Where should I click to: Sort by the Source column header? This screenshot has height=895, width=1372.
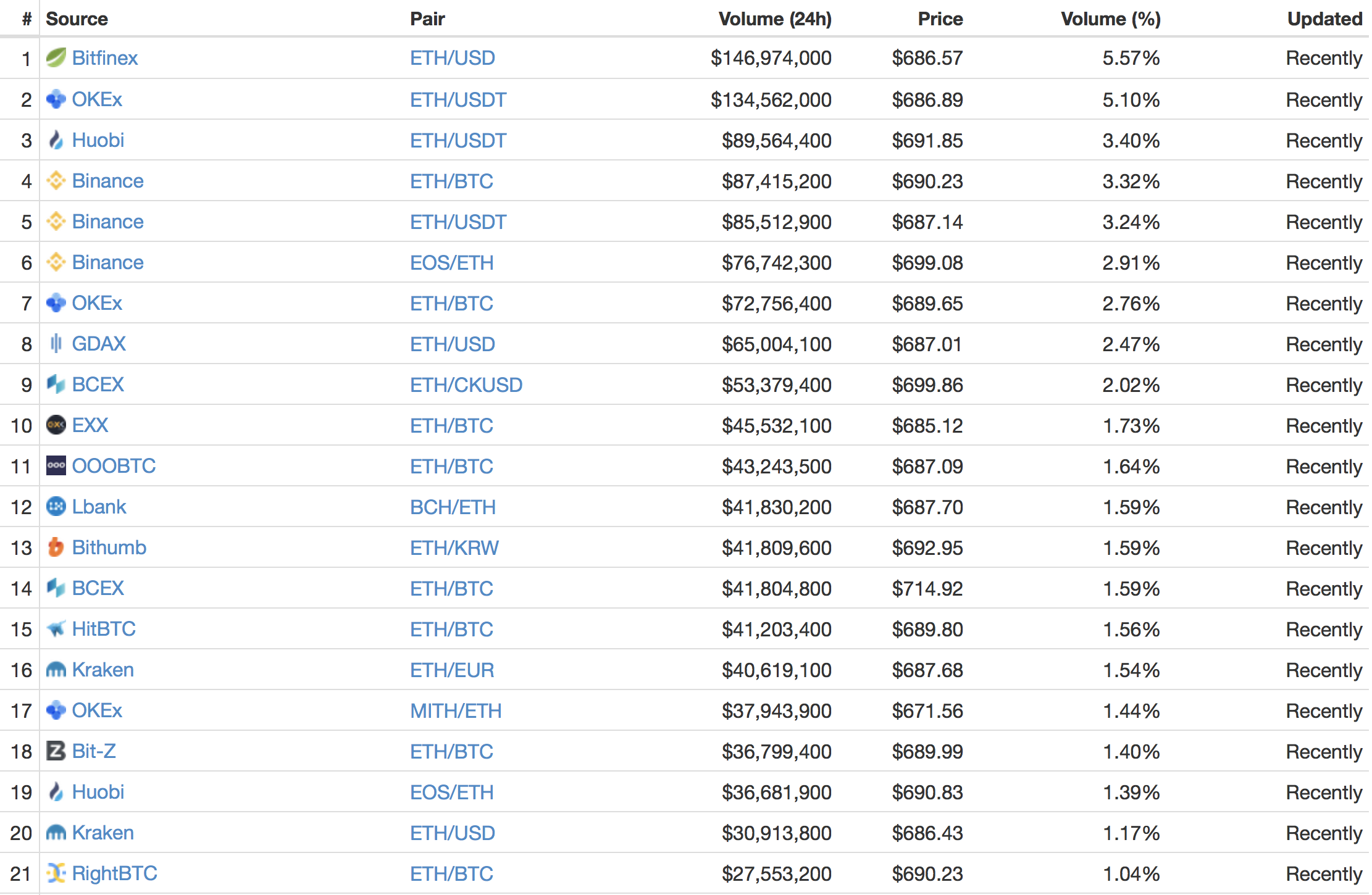(x=77, y=19)
